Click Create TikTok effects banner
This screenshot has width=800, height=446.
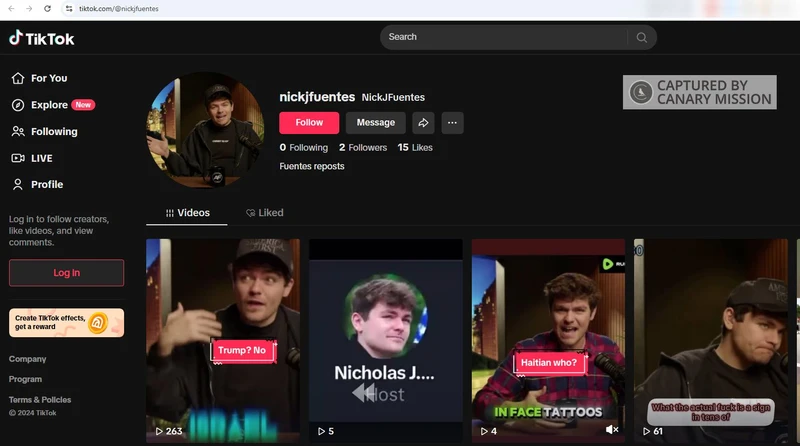[66, 323]
